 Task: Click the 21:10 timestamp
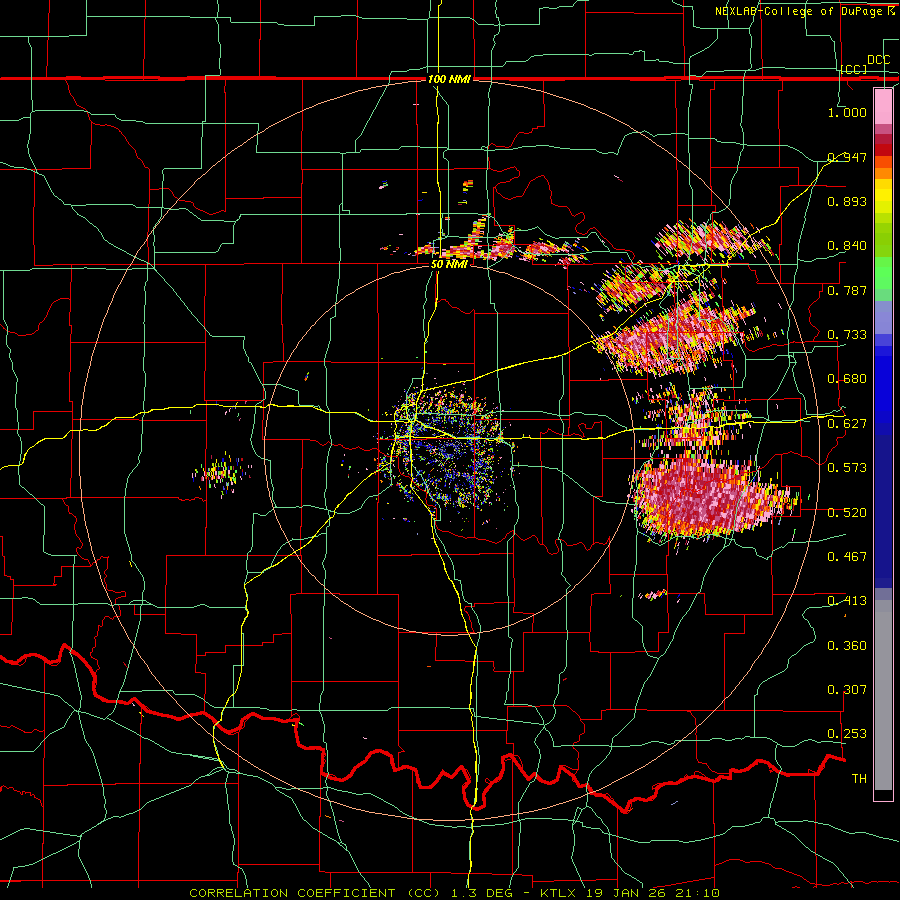tap(699, 893)
